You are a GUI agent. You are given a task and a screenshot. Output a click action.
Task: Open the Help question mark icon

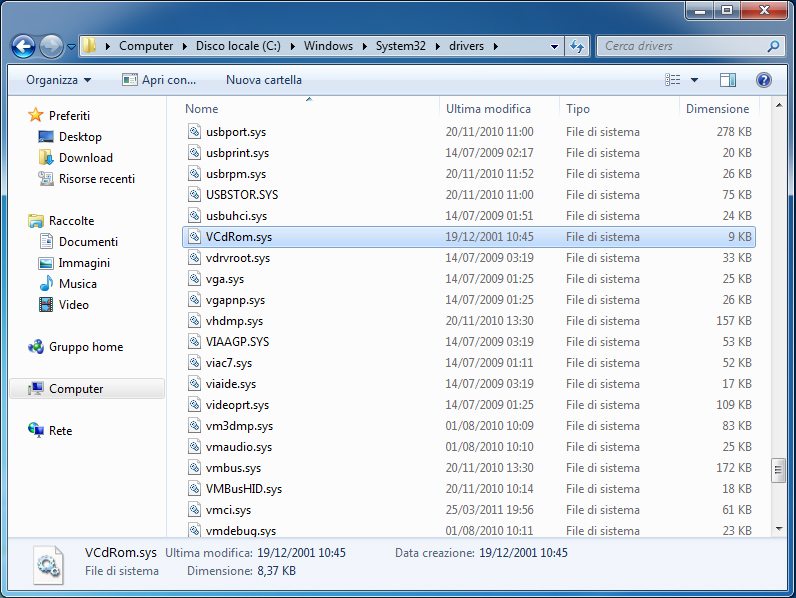pos(764,80)
